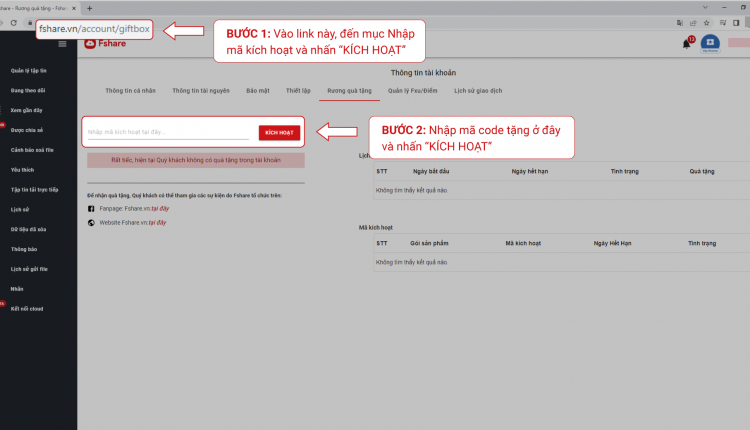
Task: Open a new browser tab
Action: point(89,8)
